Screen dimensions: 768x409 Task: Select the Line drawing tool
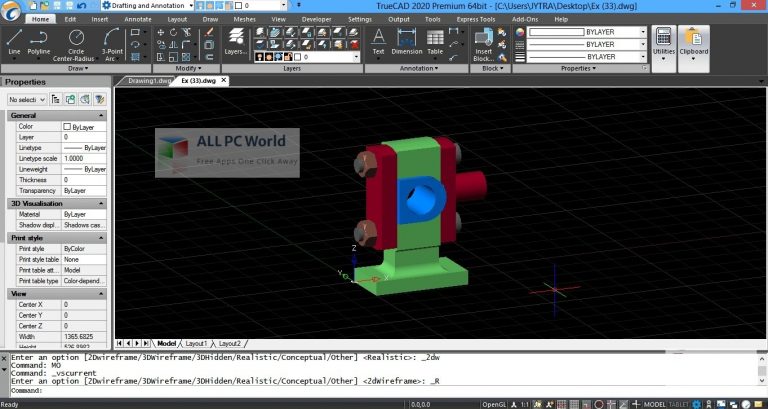[14, 42]
